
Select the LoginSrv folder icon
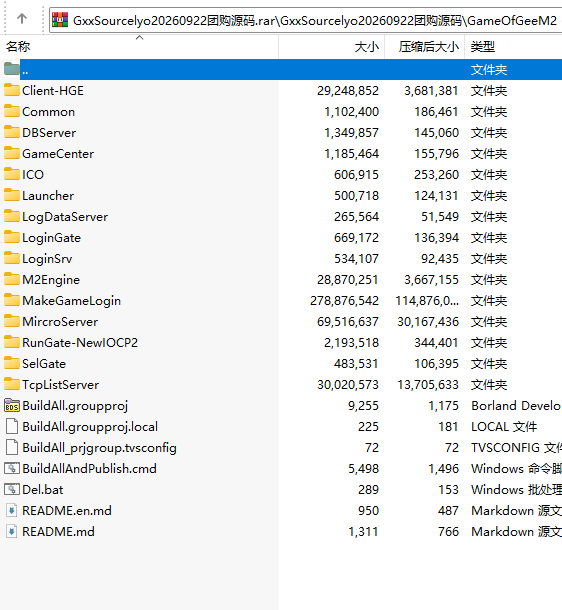[12, 258]
